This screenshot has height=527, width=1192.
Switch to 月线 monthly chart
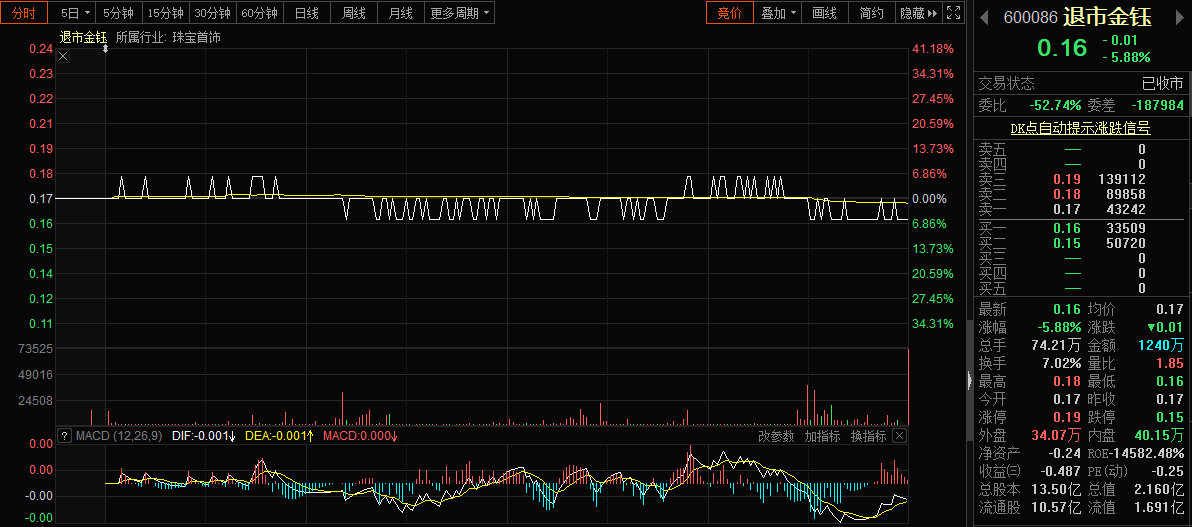(x=400, y=13)
